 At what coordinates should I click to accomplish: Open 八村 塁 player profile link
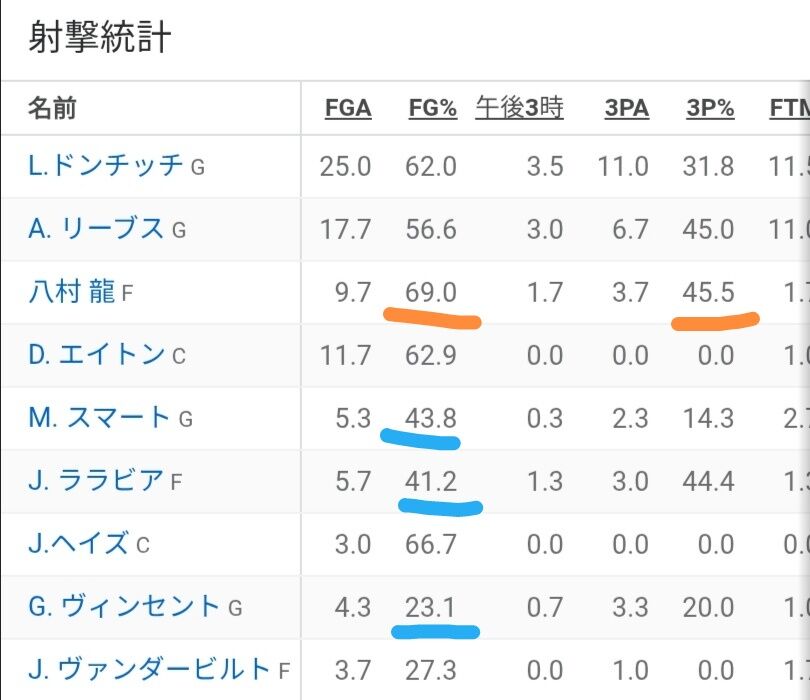tap(71, 292)
